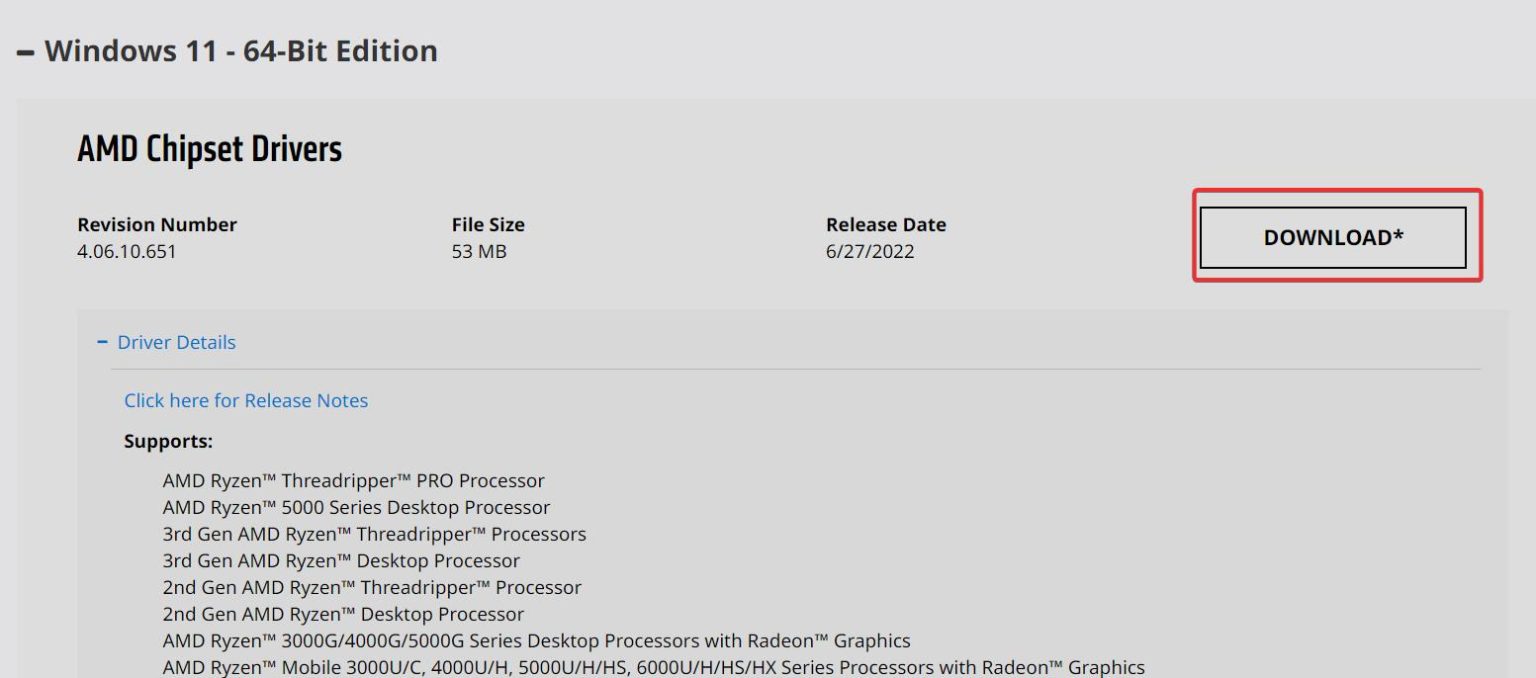Click the 3rd Gen Ryzen Desktop Processor entry
The image size is (1536, 678).
tap(341, 561)
